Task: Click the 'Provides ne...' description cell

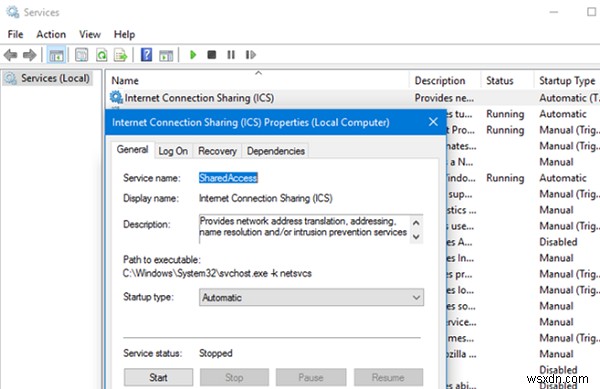Action: (444, 98)
